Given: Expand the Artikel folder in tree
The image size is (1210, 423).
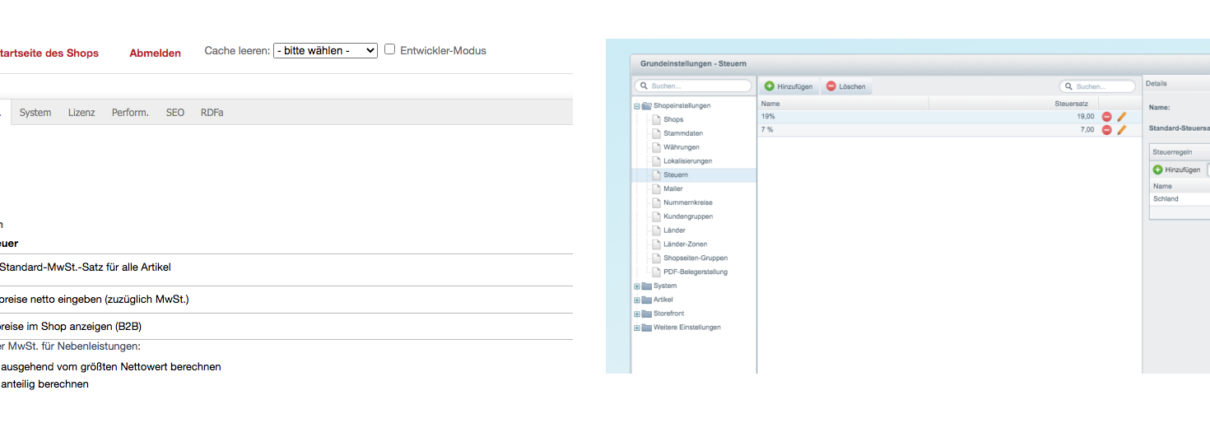Looking at the screenshot, I should click(636, 299).
